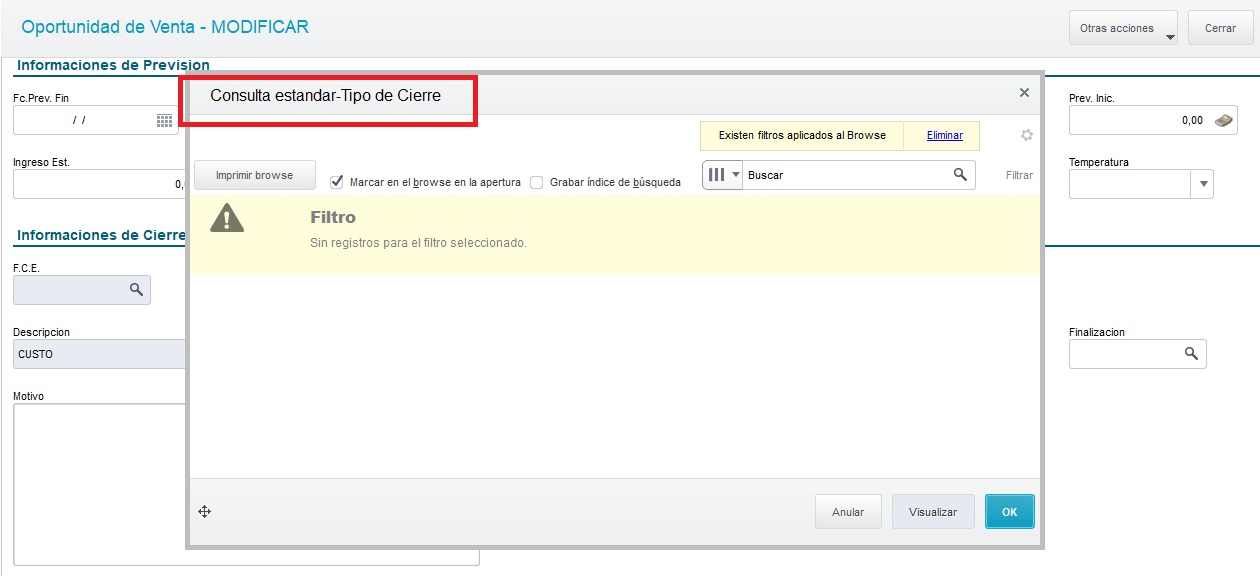The height and width of the screenshot is (576, 1260).
Task: Click the move dialog cross-arrows icon
Action: (x=204, y=512)
